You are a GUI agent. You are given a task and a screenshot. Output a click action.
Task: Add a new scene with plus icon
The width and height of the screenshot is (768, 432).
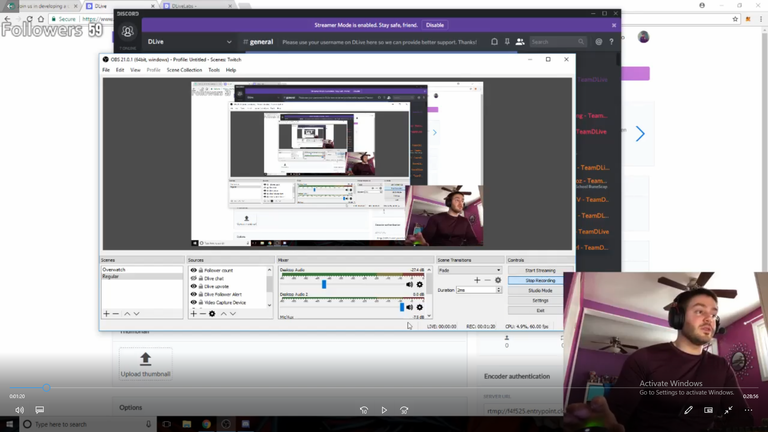106,314
